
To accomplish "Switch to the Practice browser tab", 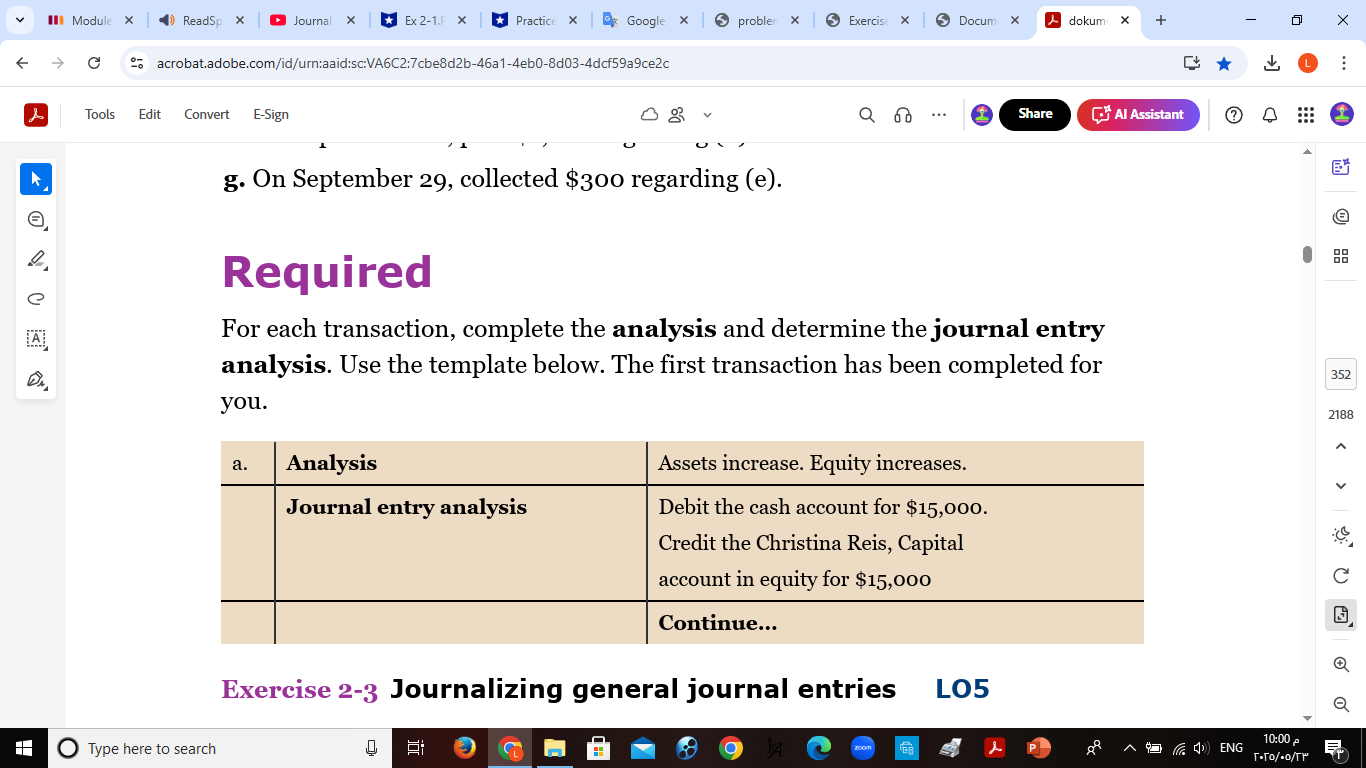I will pos(535,20).
